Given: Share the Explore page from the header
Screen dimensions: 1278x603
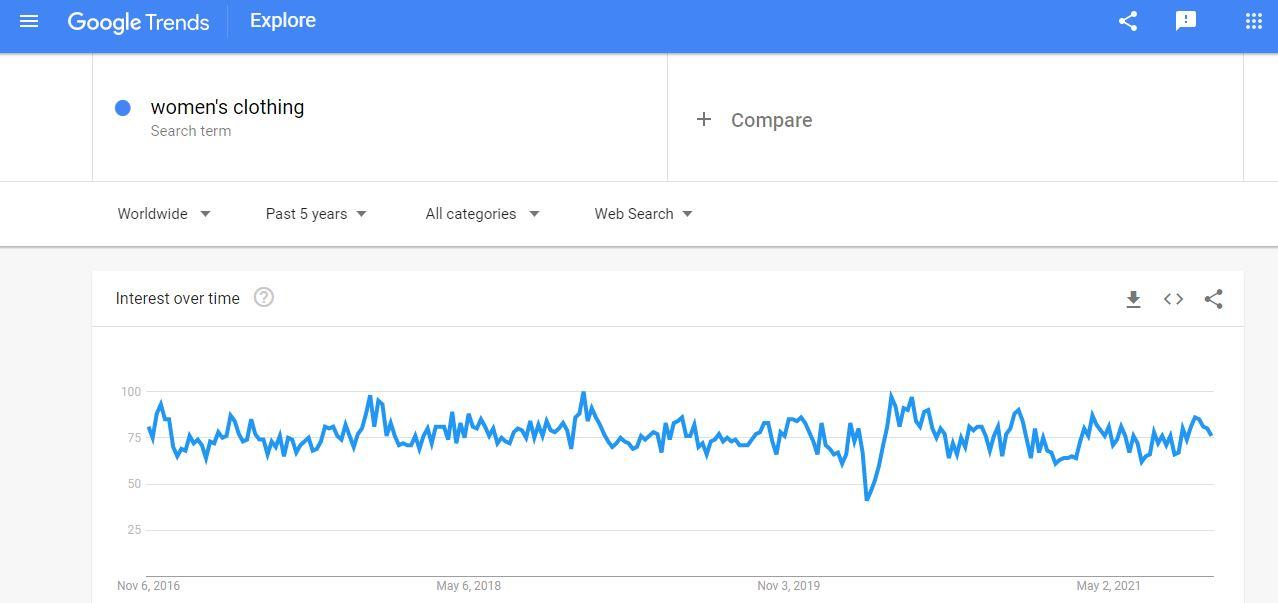Looking at the screenshot, I should 1128,21.
